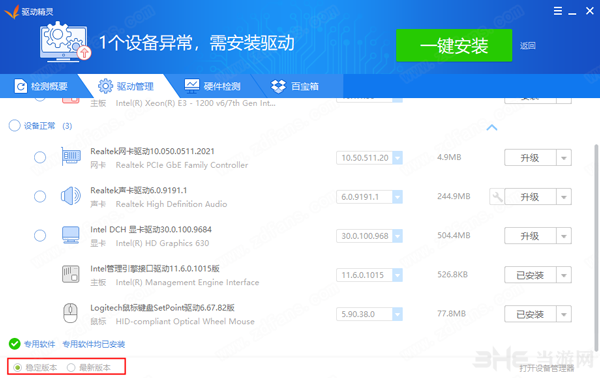Choose 稳定版本 radio option
This screenshot has width=600, height=378.
(18, 368)
